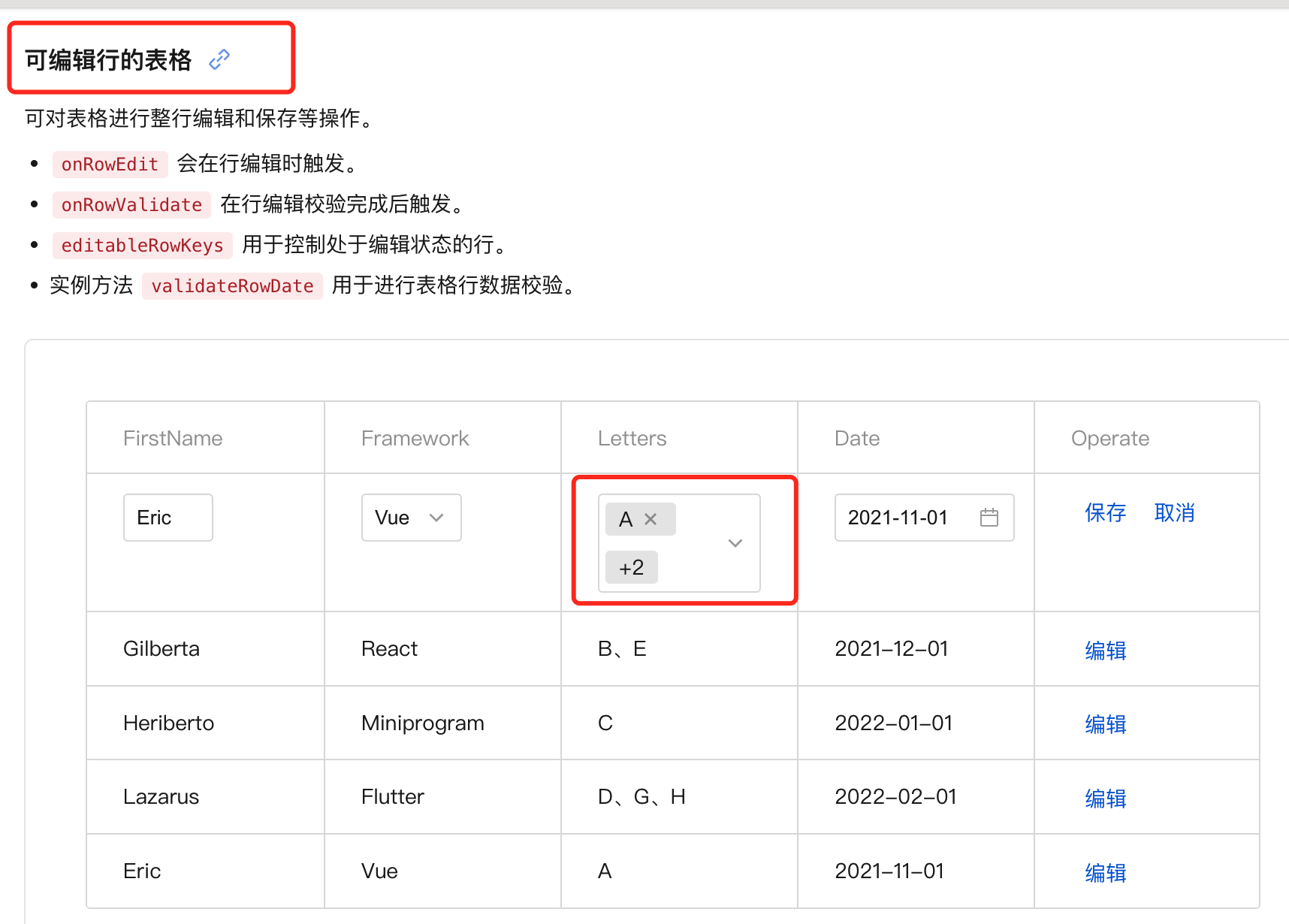Viewport: 1289px width, 924px height.
Task: Edit the Heriberto row
Action: pos(1106,724)
